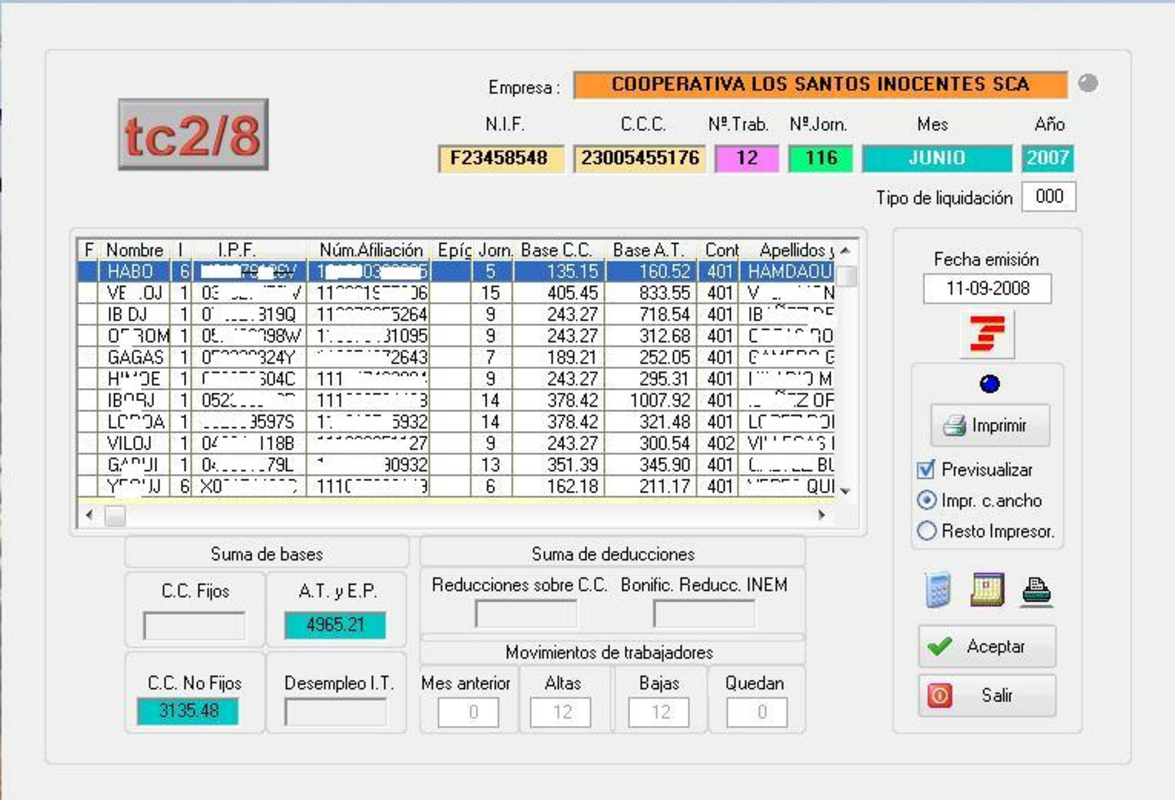Click the empty Desempleo I.T. field
This screenshot has width=1175, height=800.
coord(336,712)
